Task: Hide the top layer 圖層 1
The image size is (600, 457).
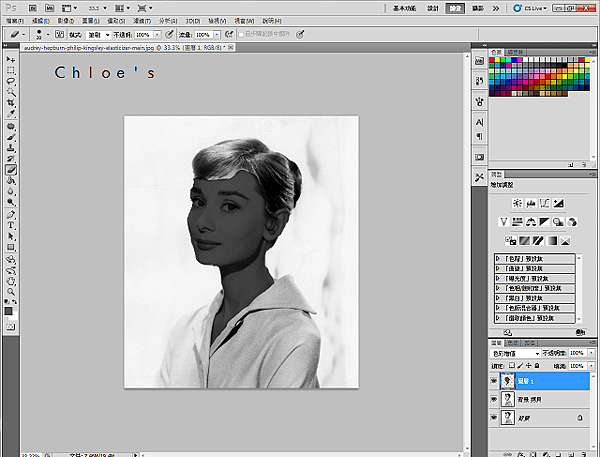Action: pyautogui.click(x=494, y=381)
